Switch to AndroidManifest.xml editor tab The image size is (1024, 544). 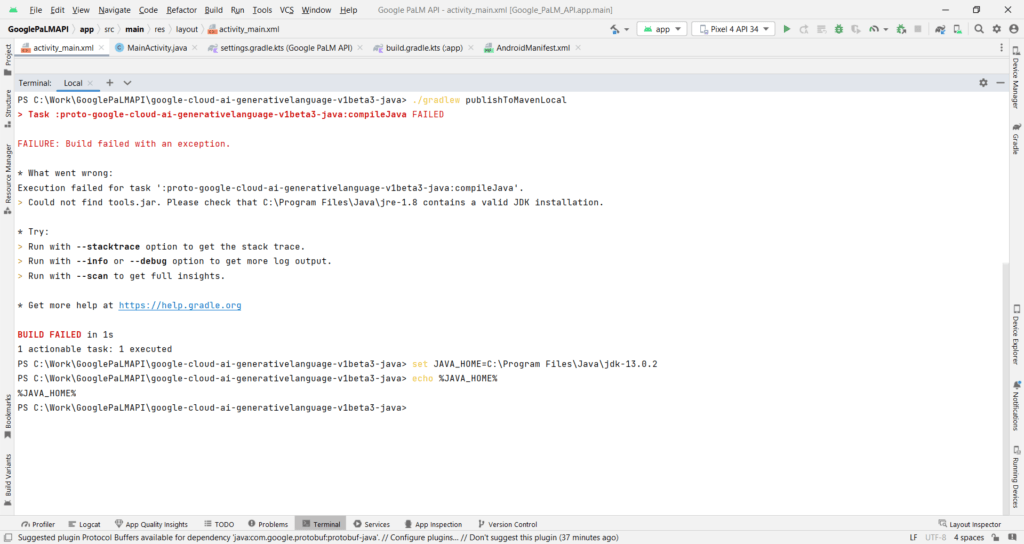(532, 48)
